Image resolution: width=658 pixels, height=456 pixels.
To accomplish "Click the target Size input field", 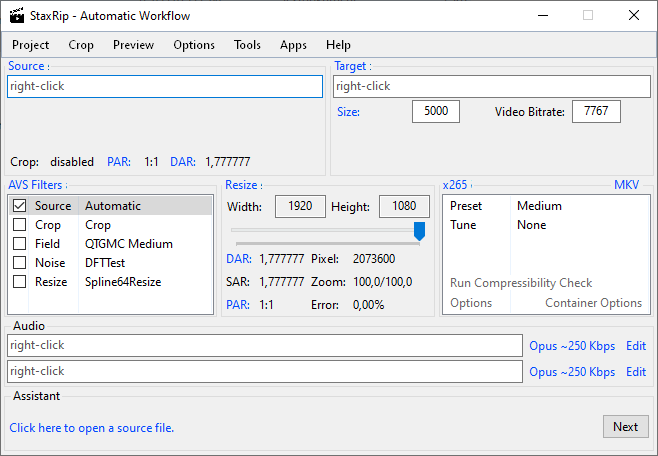I will [x=436, y=112].
